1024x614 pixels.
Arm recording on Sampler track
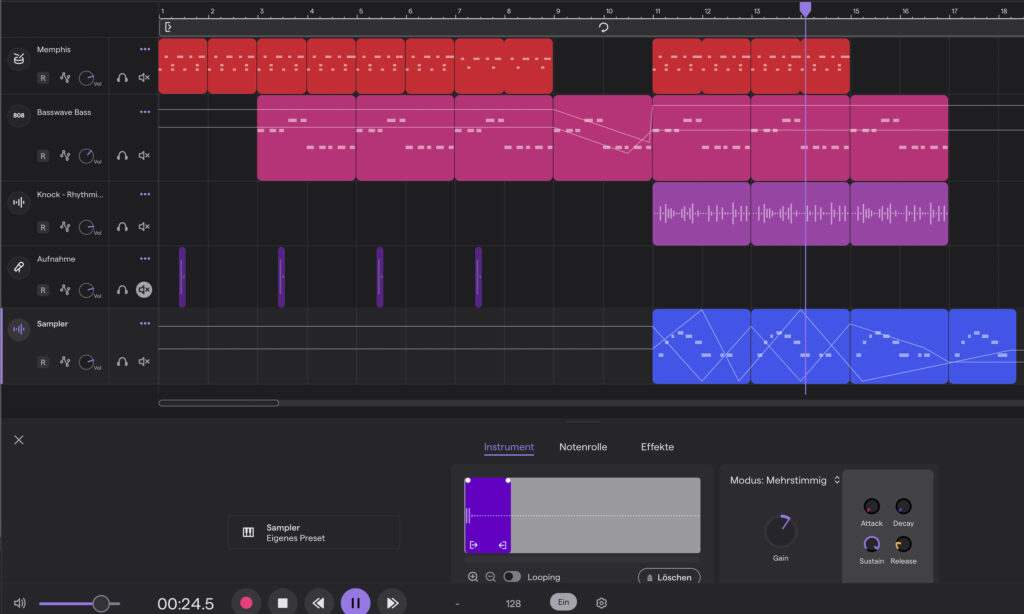pyautogui.click(x=43, y=362)
